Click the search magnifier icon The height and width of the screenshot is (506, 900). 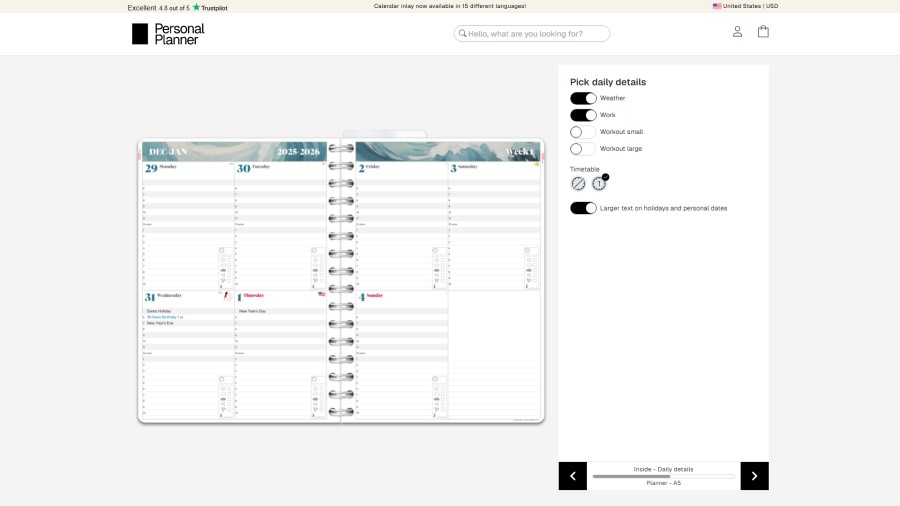(462, 34)
